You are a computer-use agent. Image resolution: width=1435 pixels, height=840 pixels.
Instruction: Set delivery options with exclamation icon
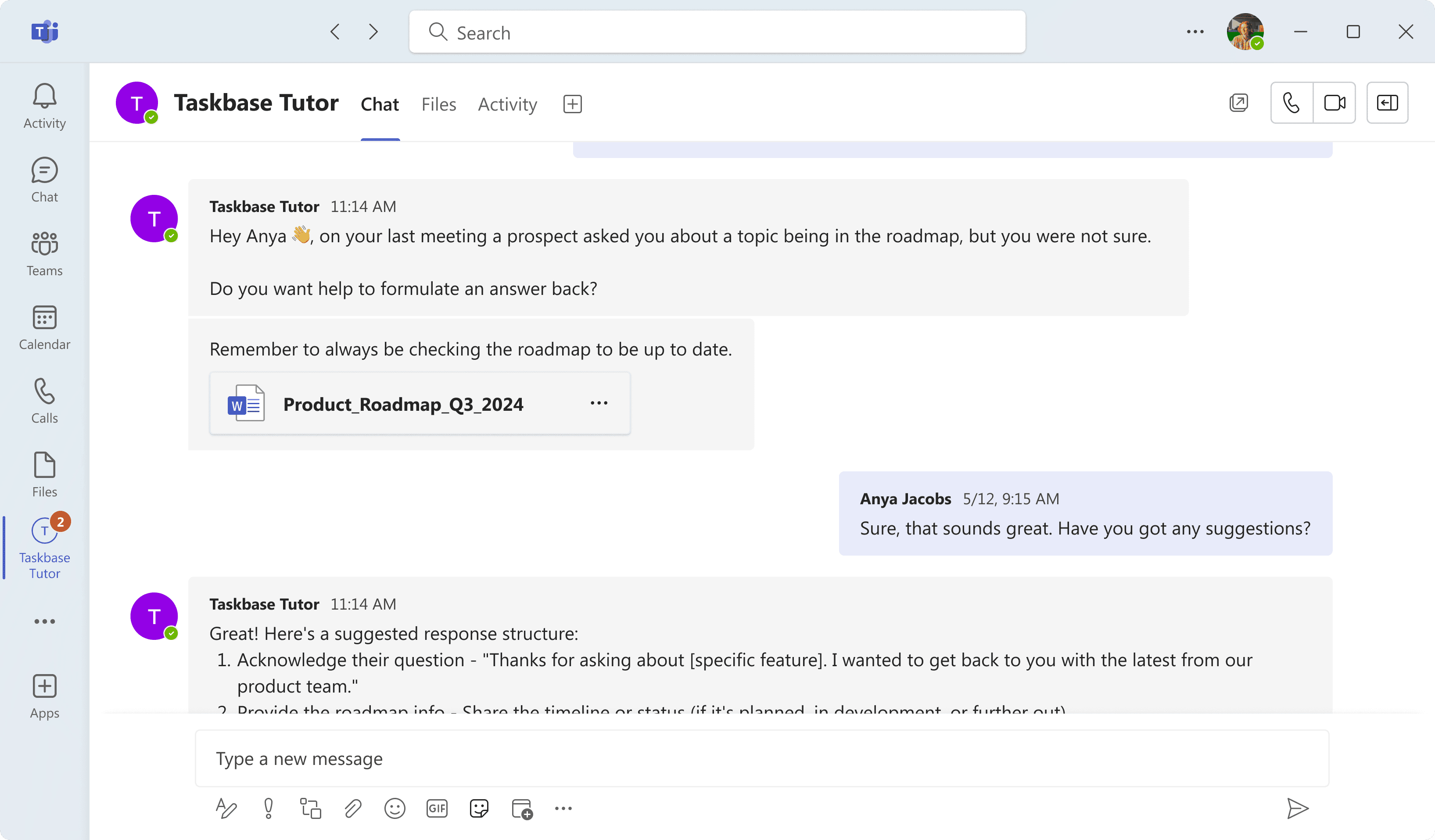[x=268, y=808]
